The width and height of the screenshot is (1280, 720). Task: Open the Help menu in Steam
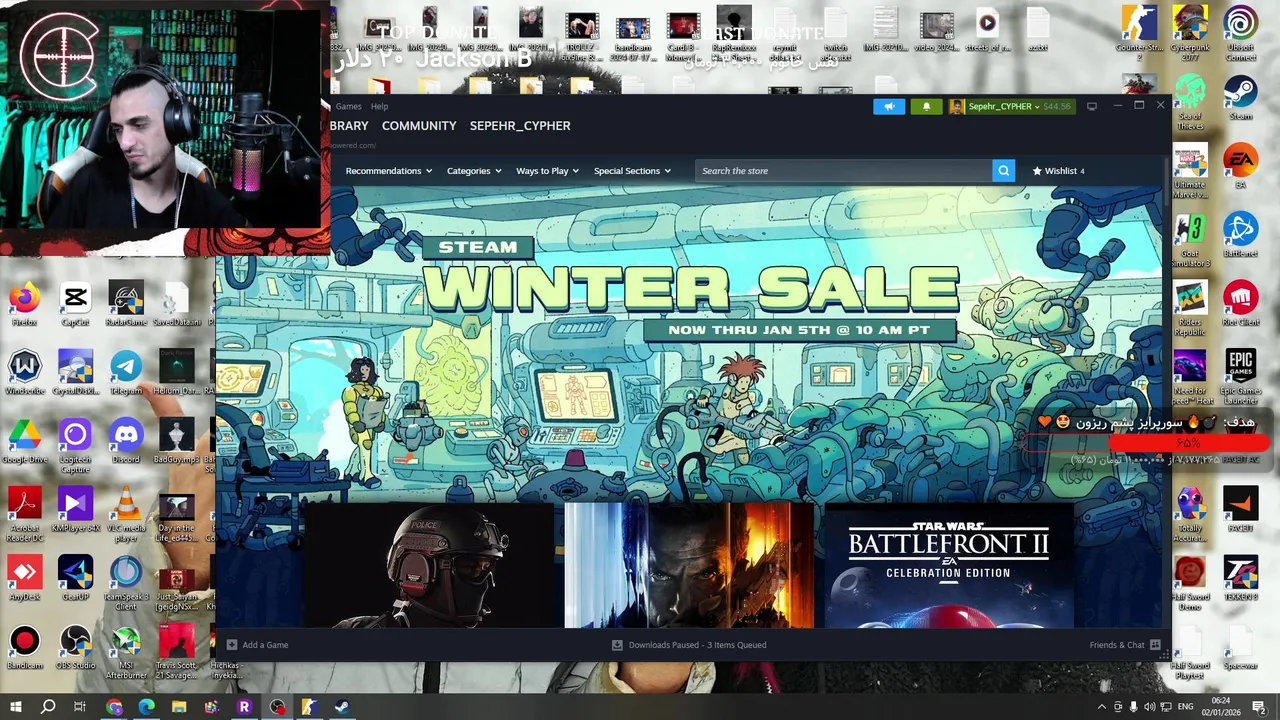pyautogui.click(x=379, y=106)
